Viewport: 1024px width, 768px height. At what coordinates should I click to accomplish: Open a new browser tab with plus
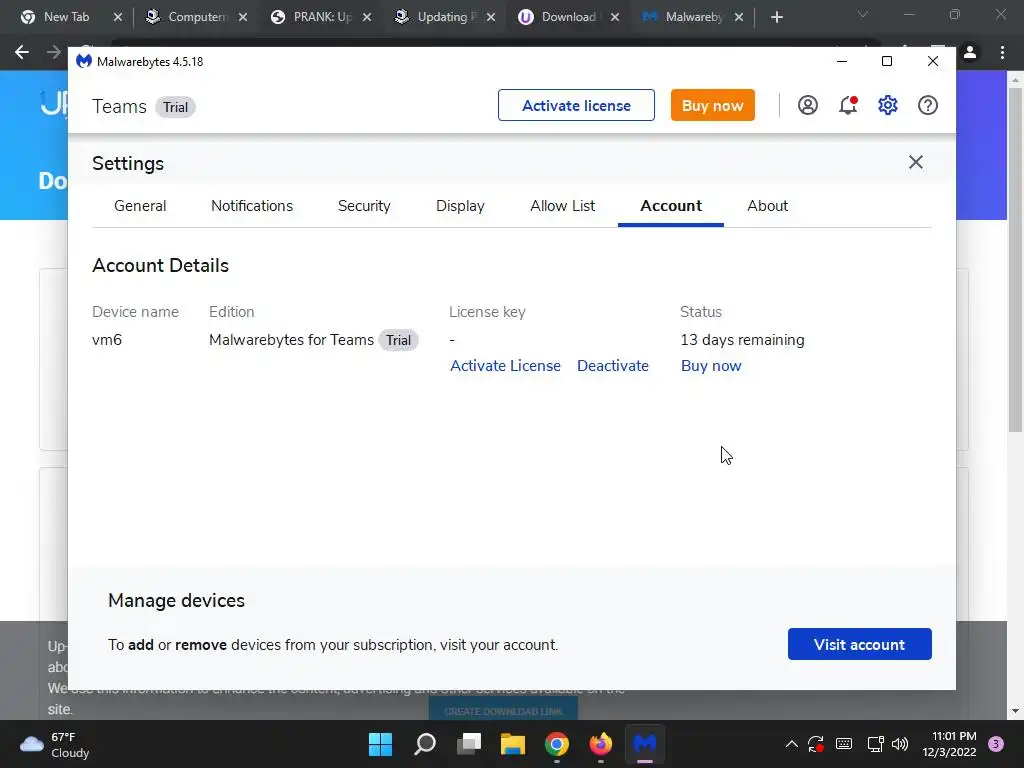[776, 17]
